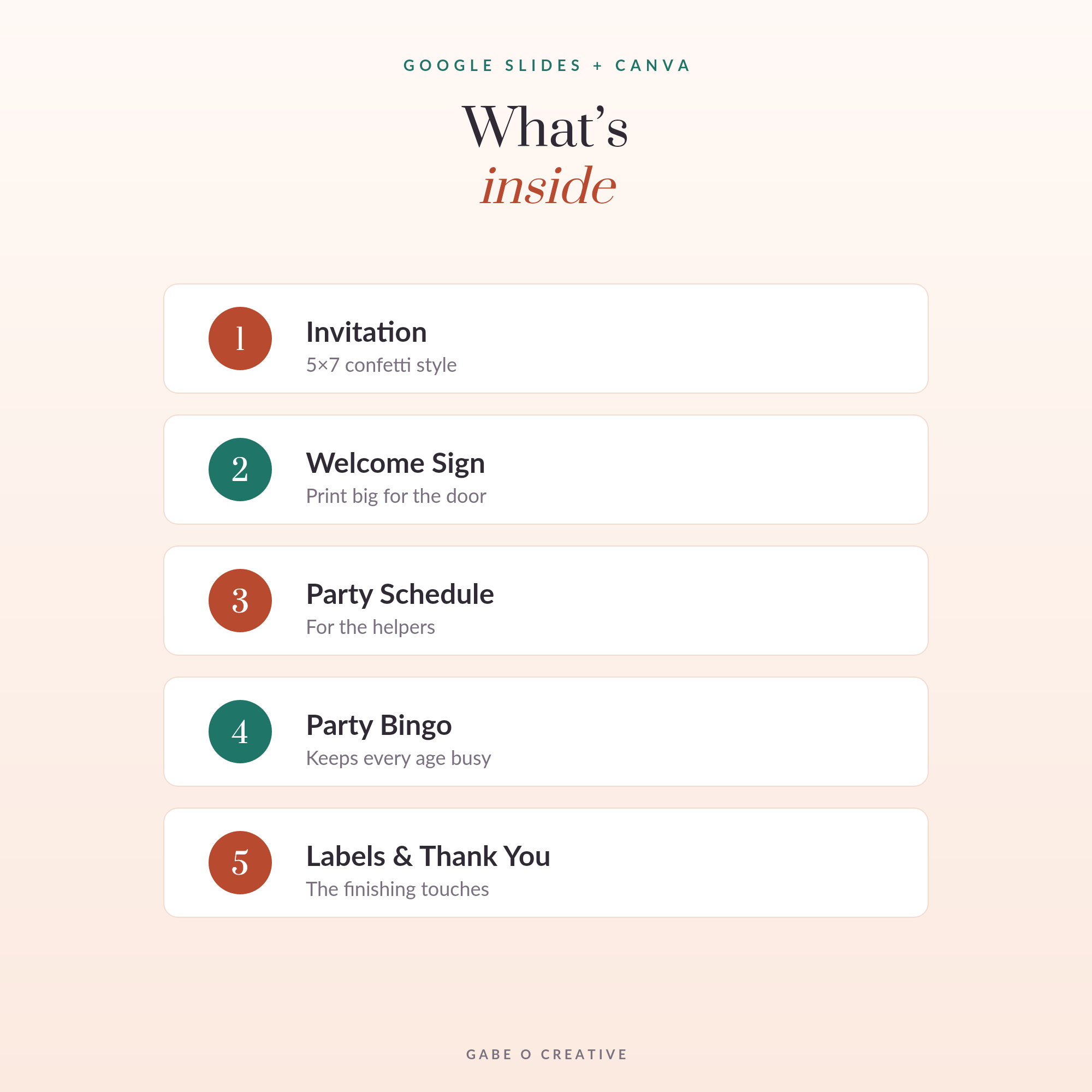Open the Invitation card title
This screenshot has width=1092, height=1092.
pos(366,332)
